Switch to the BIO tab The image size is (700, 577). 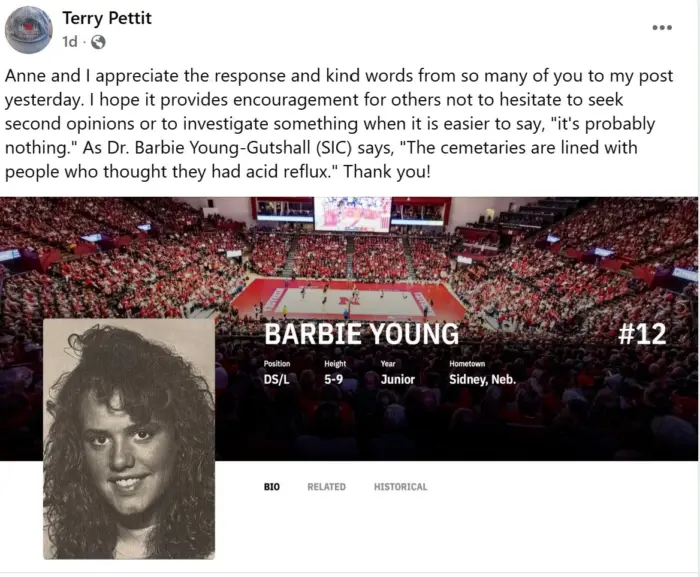tap(271, 487)
